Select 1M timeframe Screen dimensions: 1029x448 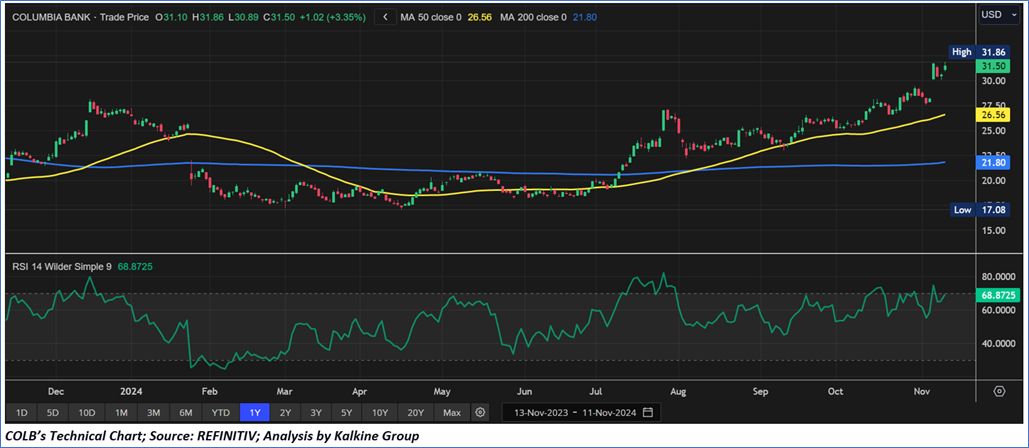click(x=121, y=413)
